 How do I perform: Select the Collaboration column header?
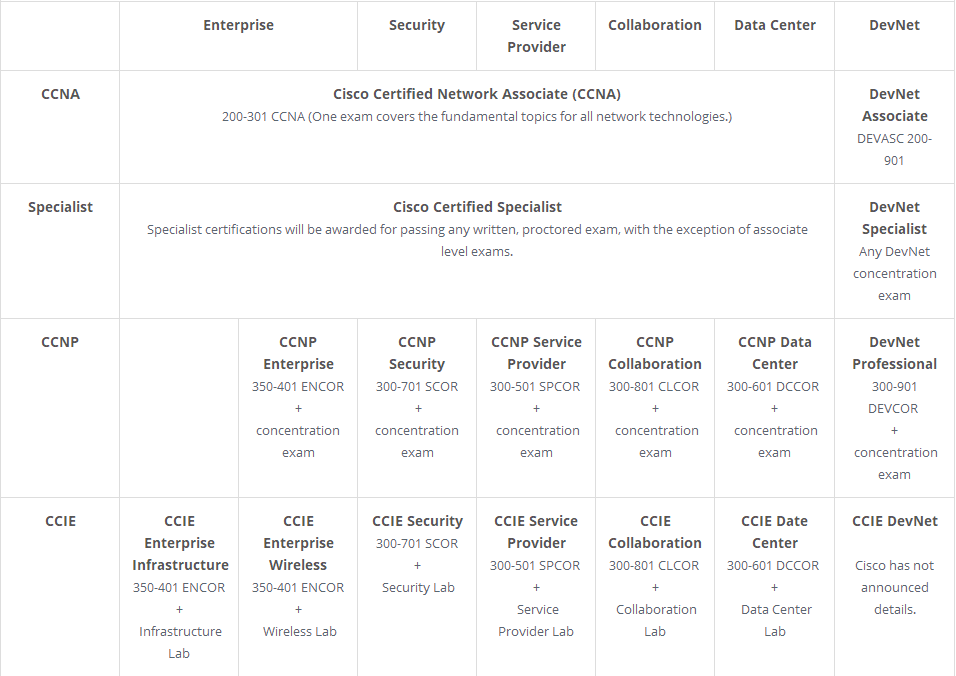(x=655, y=25)
